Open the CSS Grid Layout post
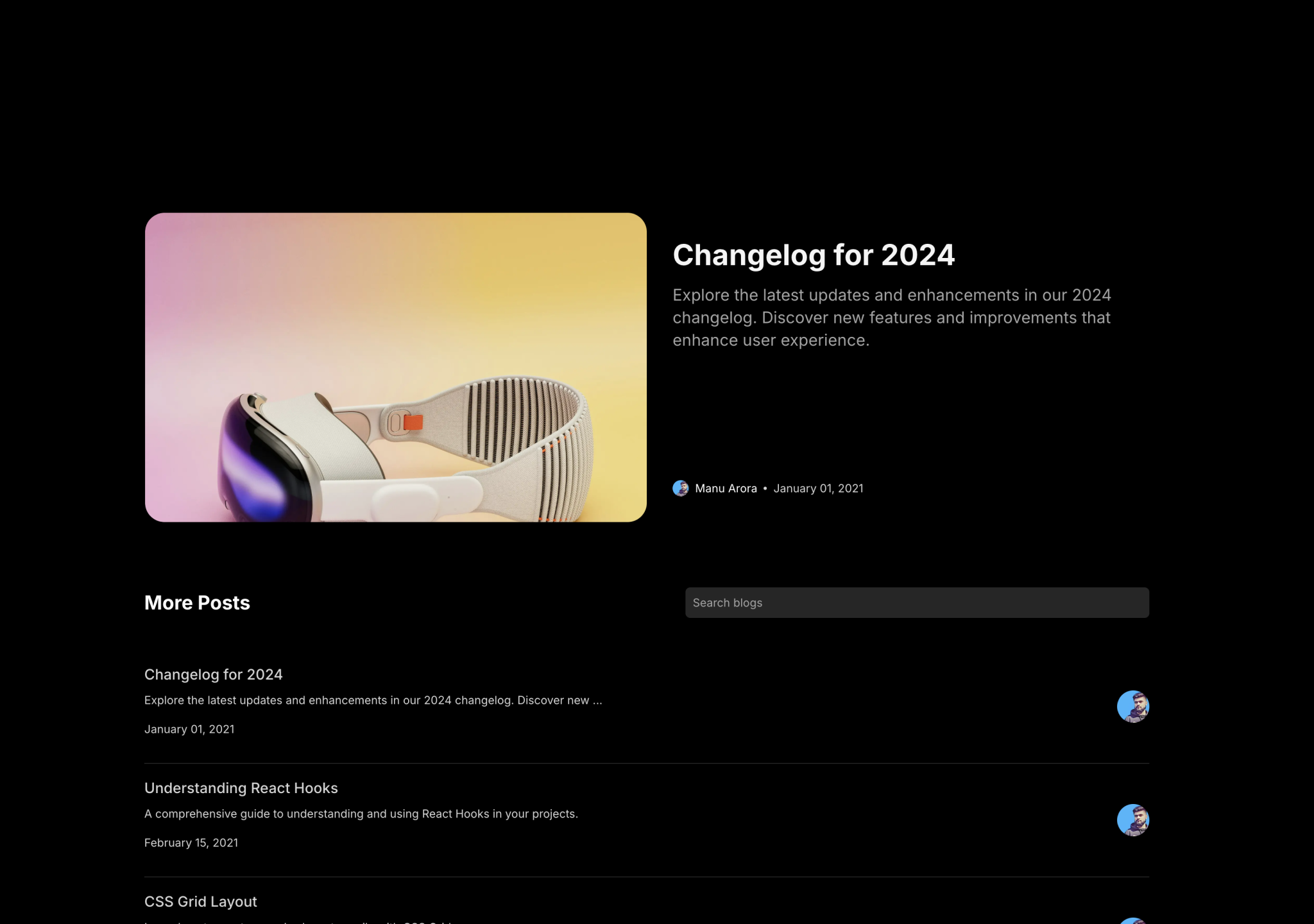 coord(200,902)
